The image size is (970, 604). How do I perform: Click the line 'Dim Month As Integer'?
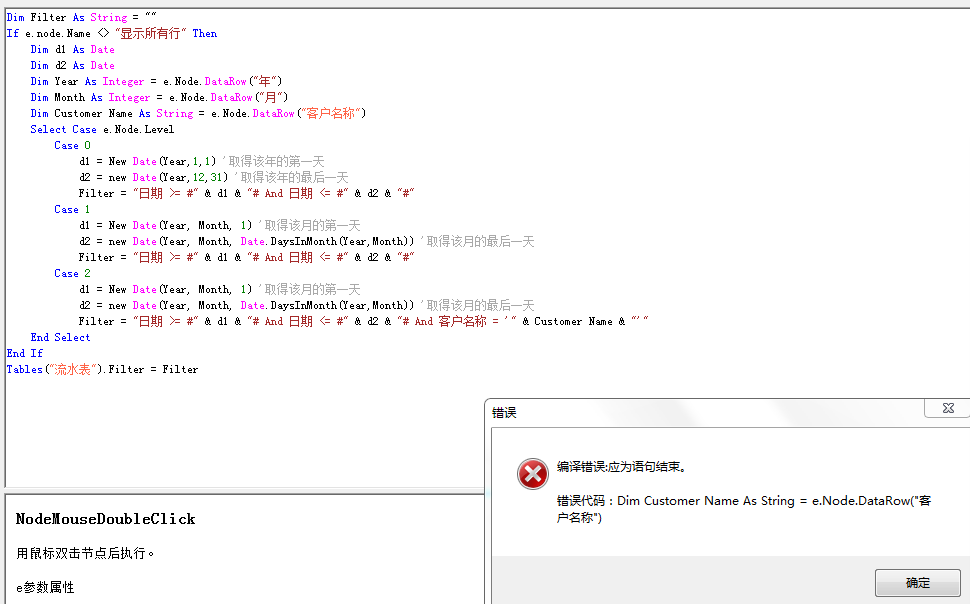click(x=160, y=97)
